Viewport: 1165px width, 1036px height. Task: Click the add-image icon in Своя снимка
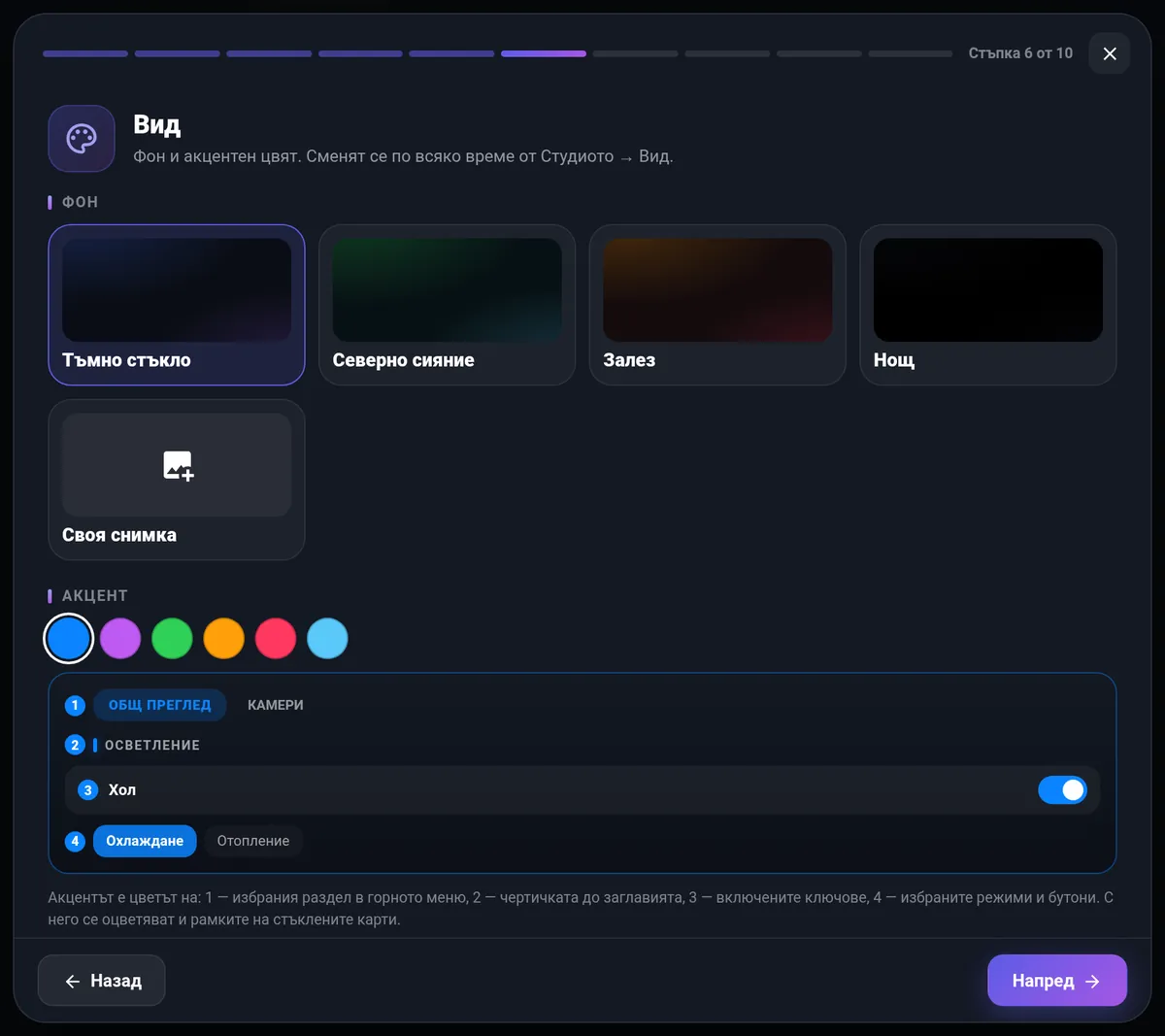(x=178, y=465)
